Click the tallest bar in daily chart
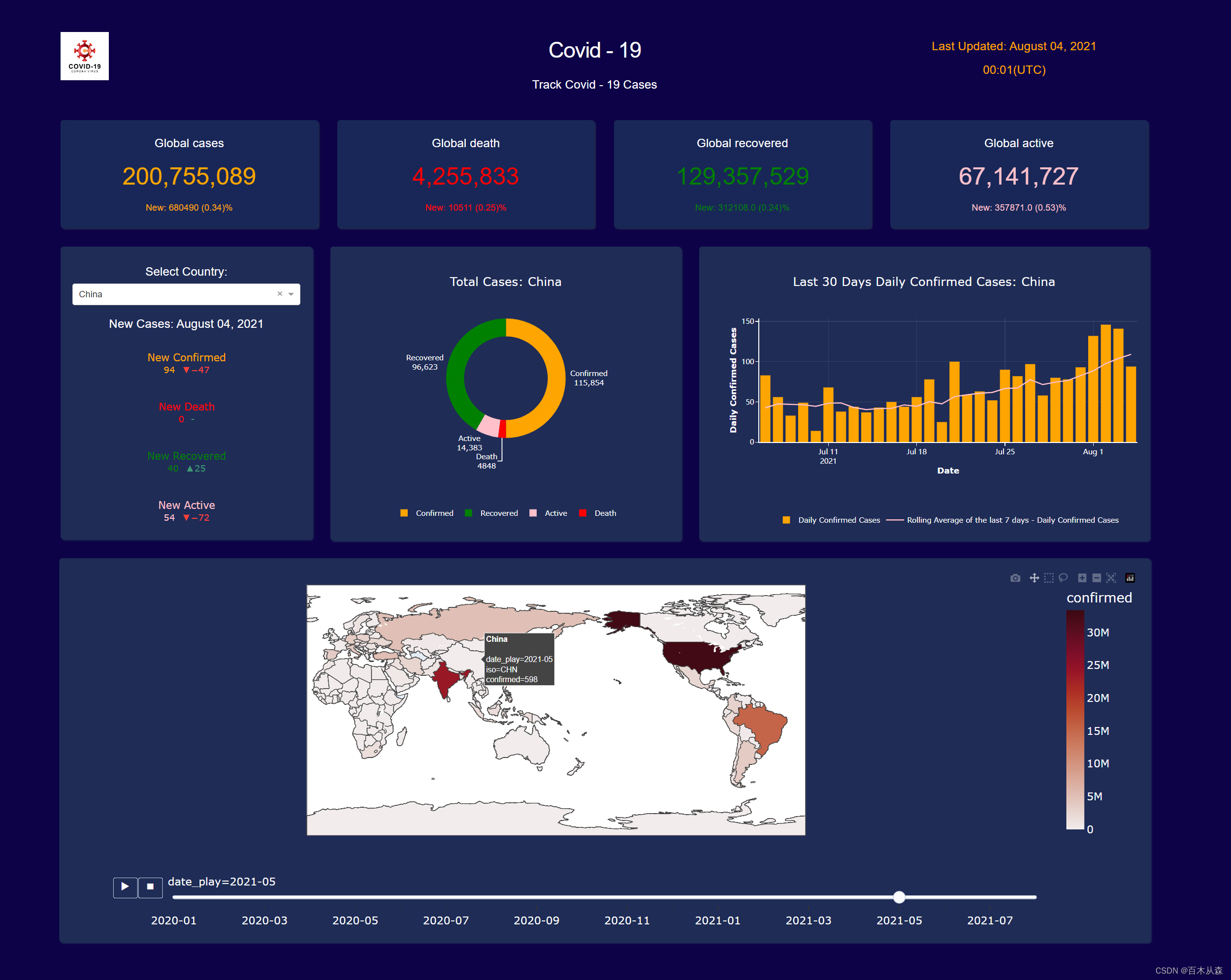The image size is (1231, 980). (1105, 383)
